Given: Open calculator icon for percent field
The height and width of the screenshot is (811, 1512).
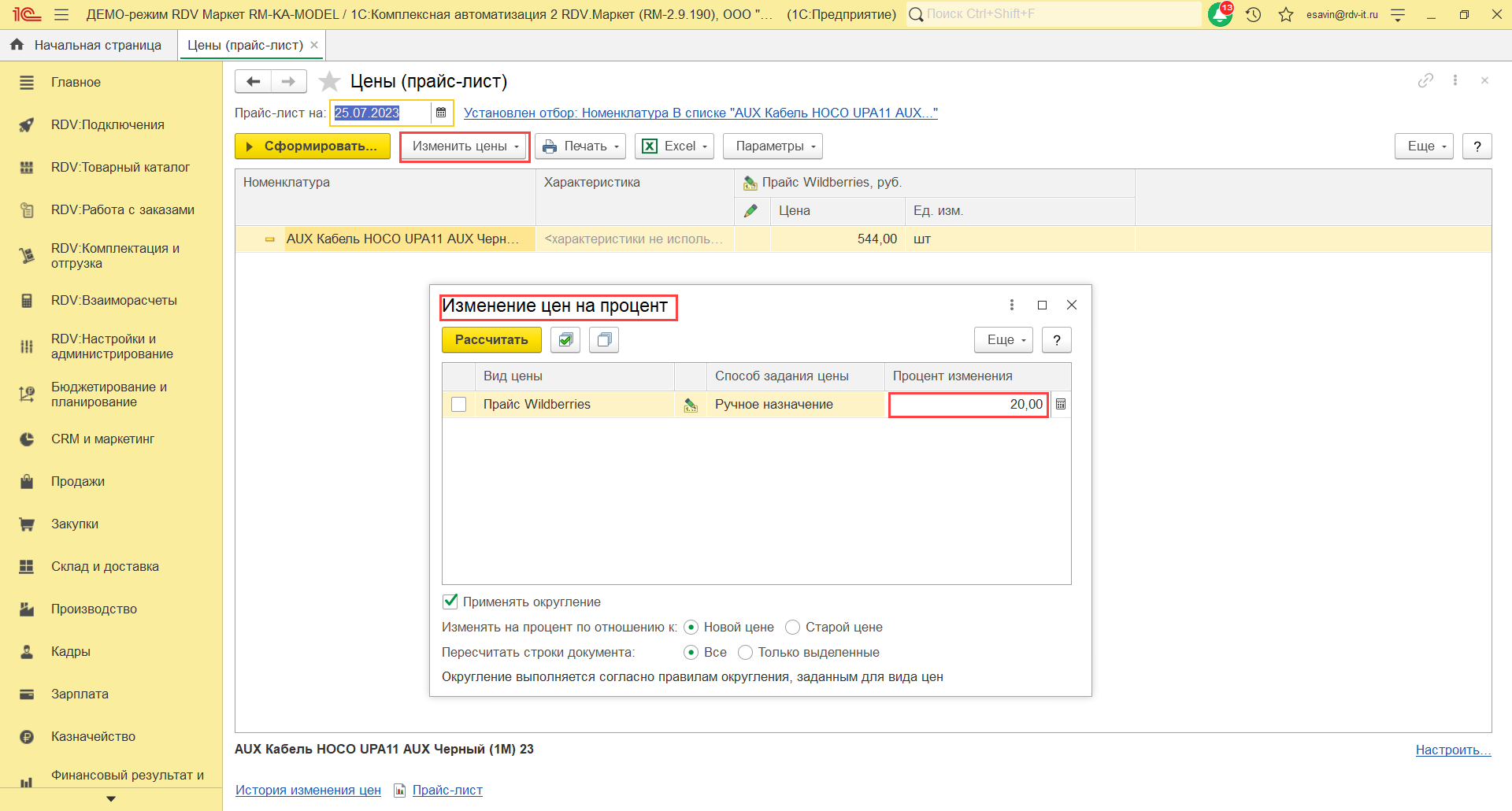Looking at the screenshot, I should point(1061,404).
